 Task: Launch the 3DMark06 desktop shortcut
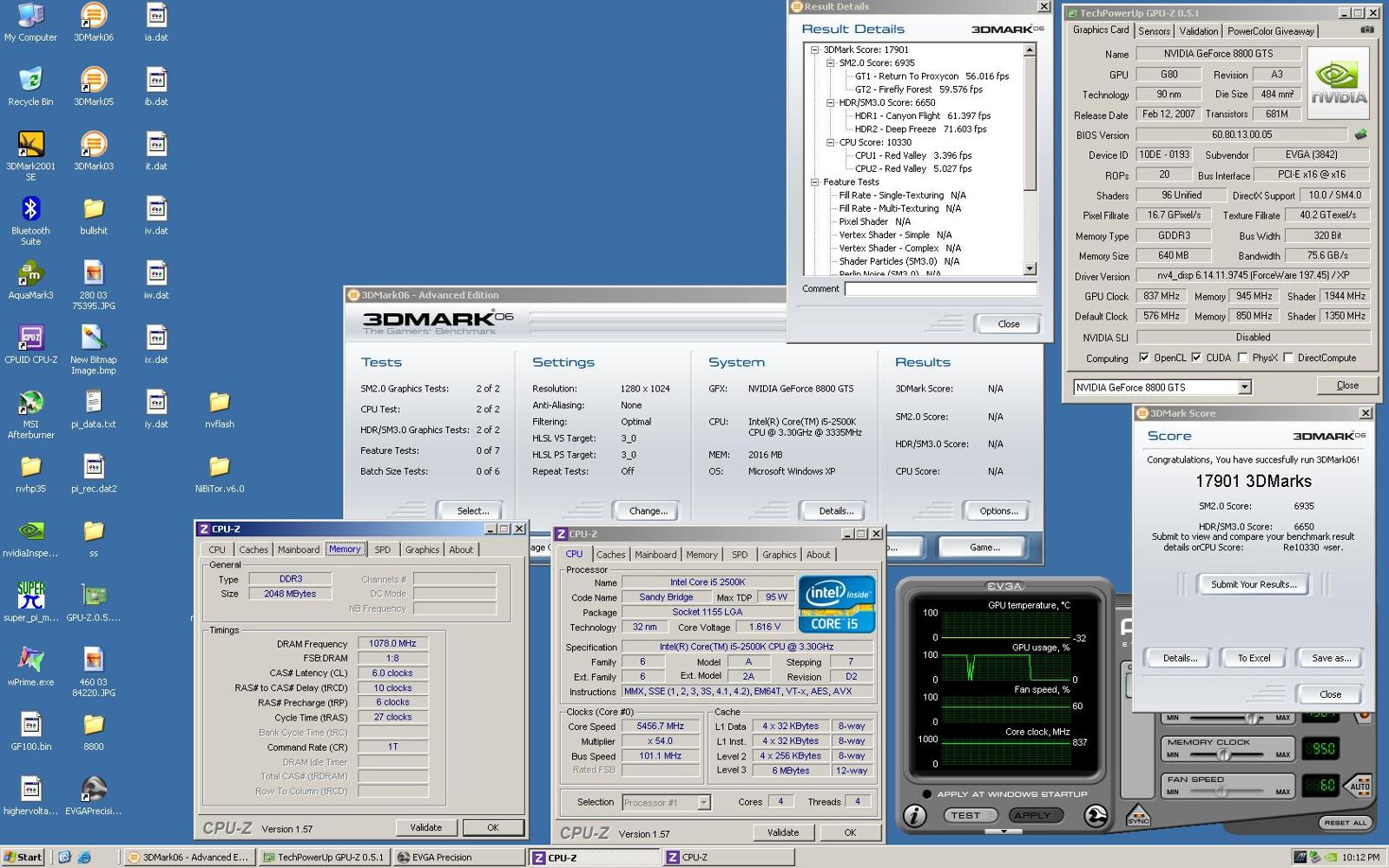pyautogui.click(x=94, y=23)
